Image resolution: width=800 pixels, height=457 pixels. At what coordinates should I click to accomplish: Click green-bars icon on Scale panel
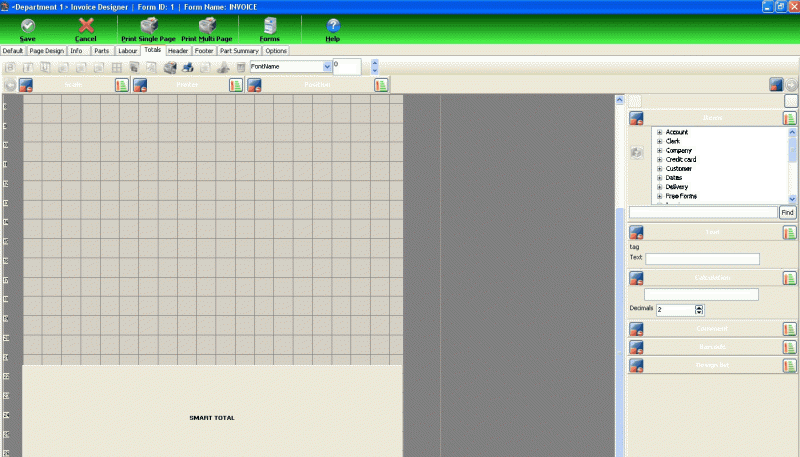point(122,85)
